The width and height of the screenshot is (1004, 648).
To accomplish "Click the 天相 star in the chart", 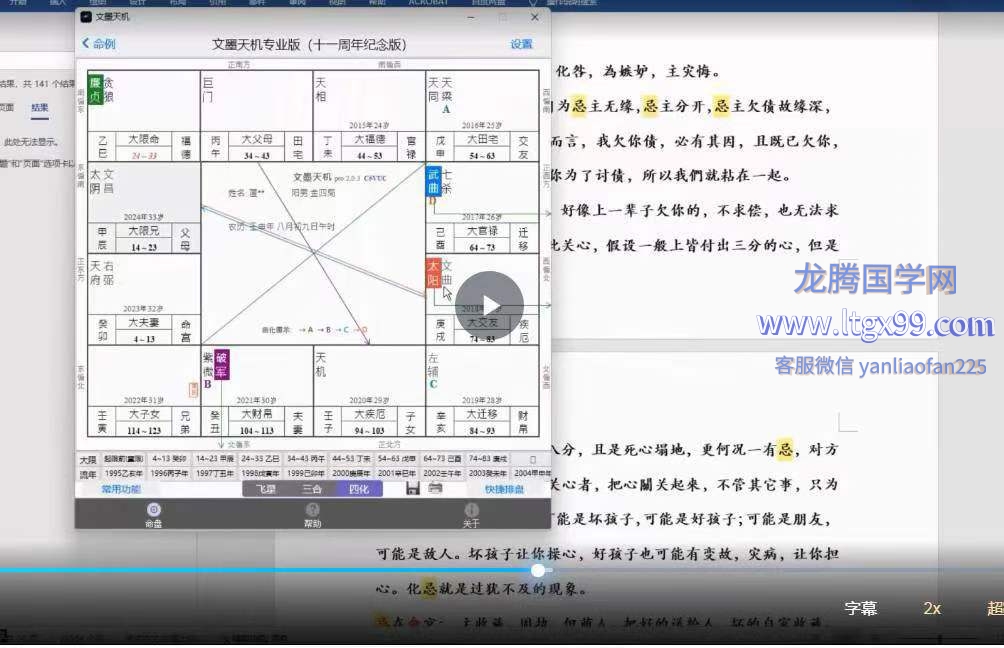I will [321, 90].
